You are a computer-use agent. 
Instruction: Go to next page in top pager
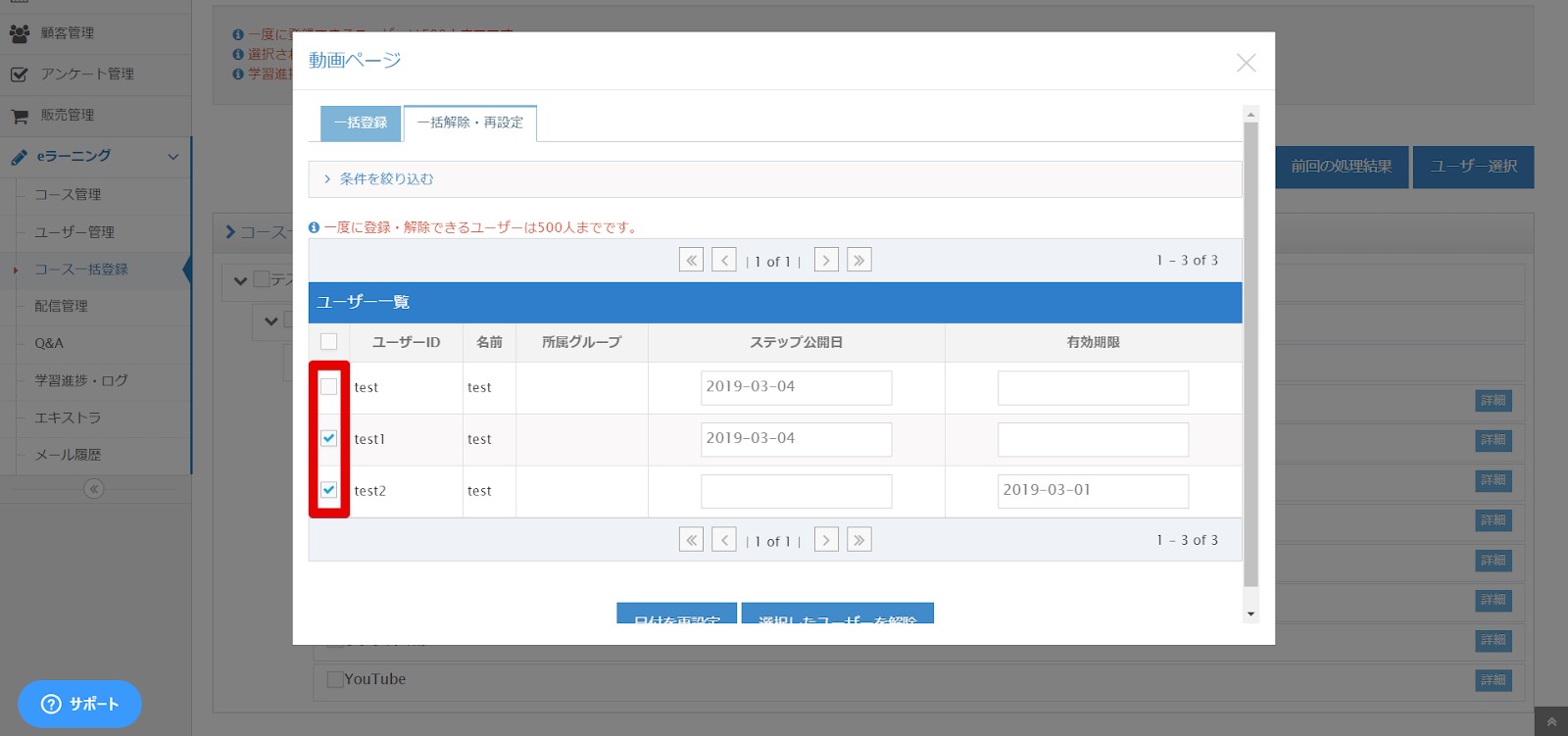click(826, 260)
